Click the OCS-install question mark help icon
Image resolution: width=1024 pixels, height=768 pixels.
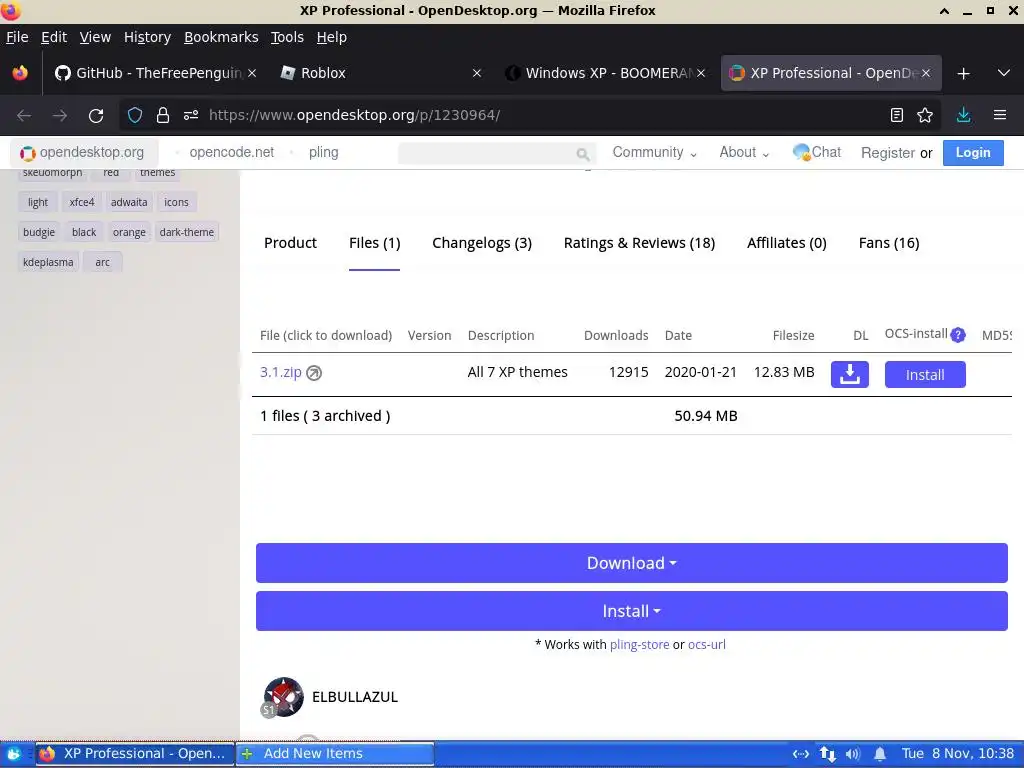958,335
